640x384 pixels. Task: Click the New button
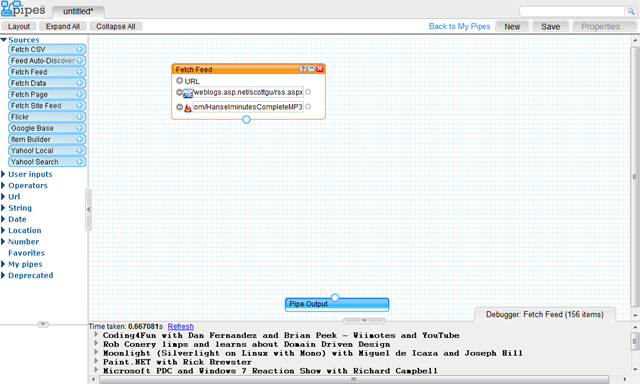tap(512, 27)
